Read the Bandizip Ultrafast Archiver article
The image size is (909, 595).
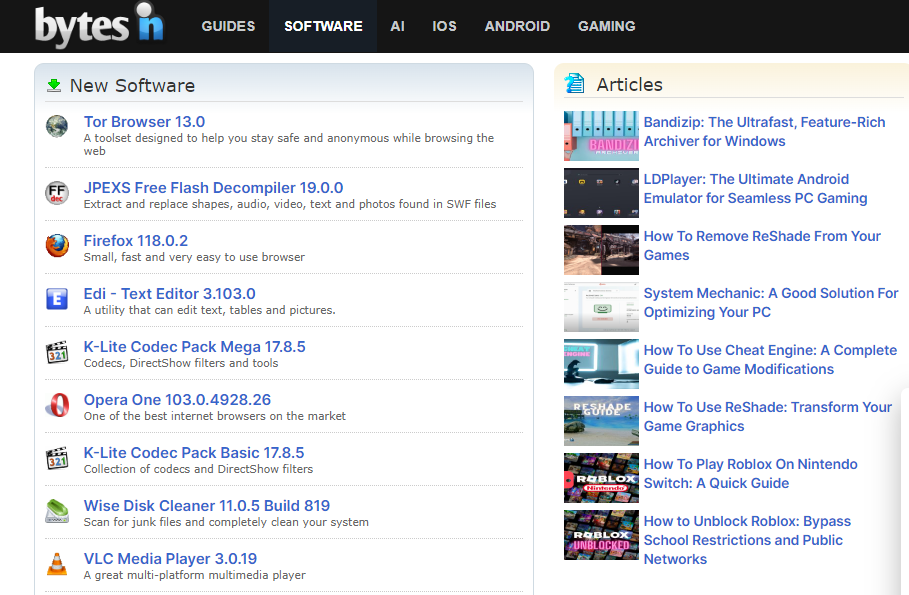[764, 132]
